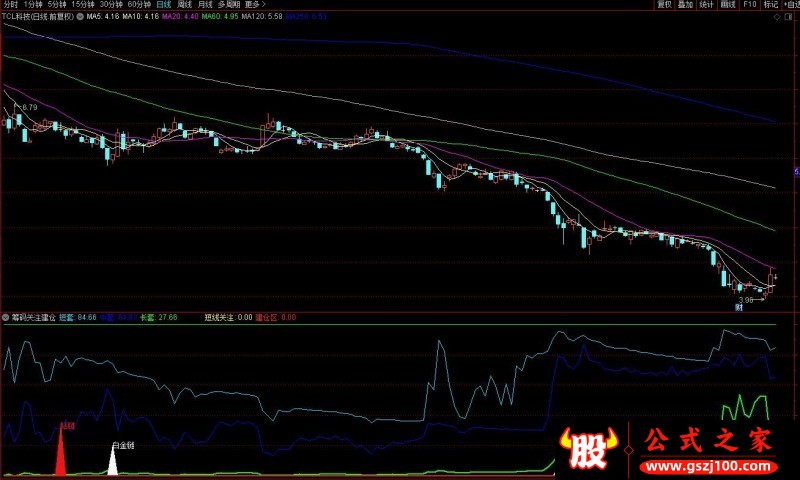Viewport: 800px width, 480px height.
Task: Click the round icon next to 筹码关注建仓
Action: tap(5, 317)
